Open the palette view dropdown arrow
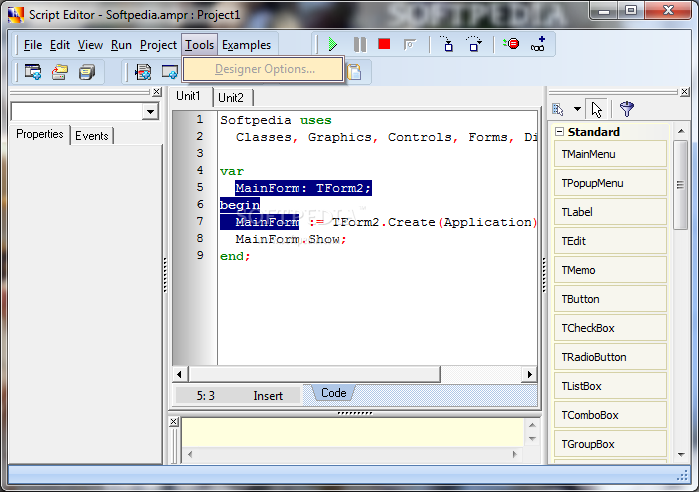 click(x=577, y=109)
